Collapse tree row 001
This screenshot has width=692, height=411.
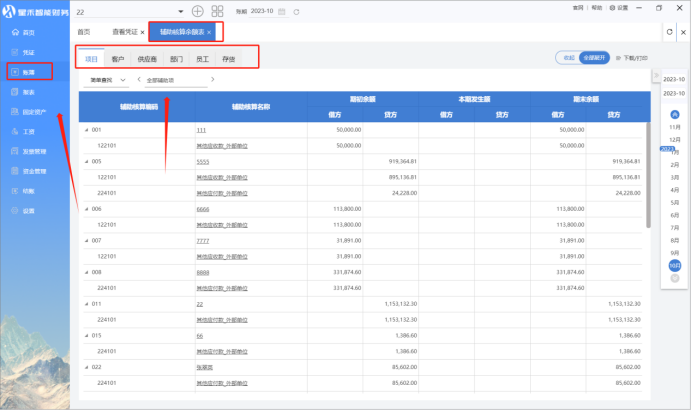(x=86, y=130)
